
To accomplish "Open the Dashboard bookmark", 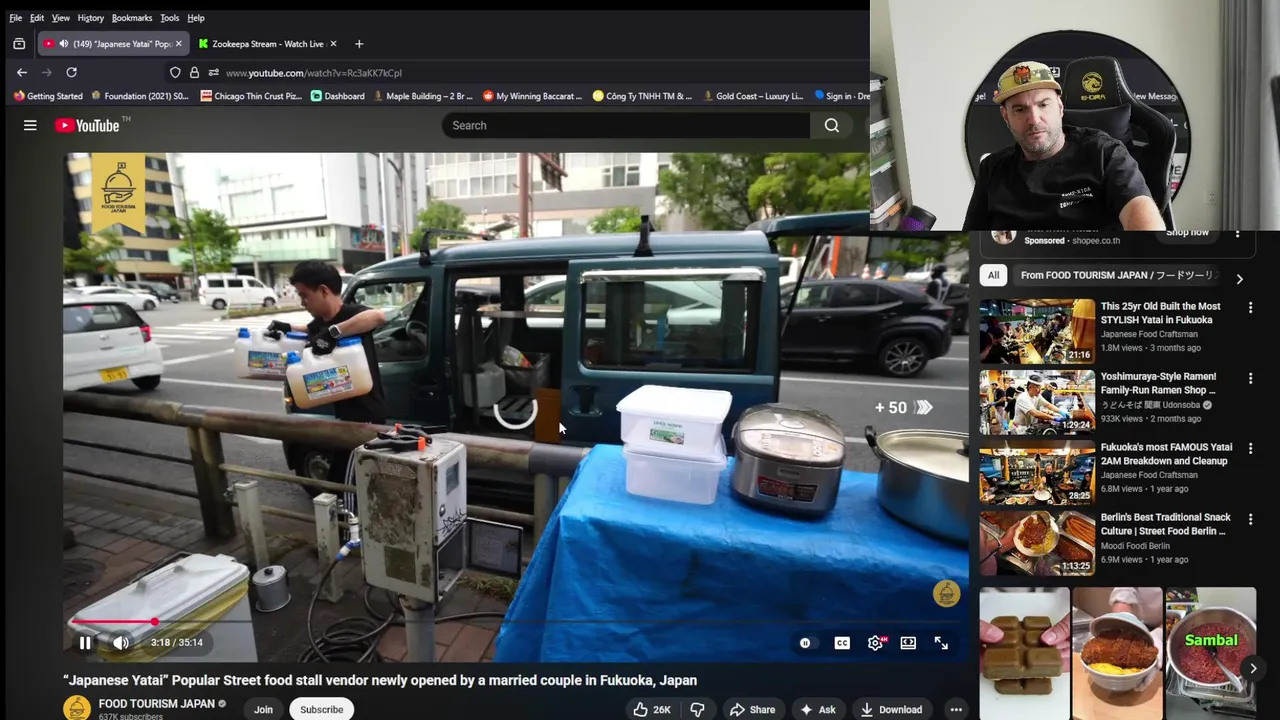I will pos(338,96).
